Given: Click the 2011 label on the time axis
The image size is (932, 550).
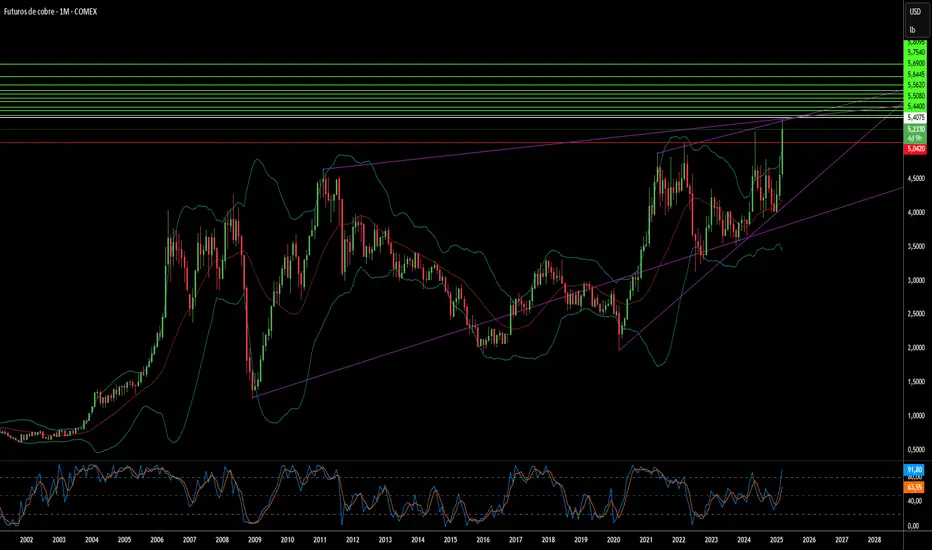Looking at the screenshot, I should [320, 540].
